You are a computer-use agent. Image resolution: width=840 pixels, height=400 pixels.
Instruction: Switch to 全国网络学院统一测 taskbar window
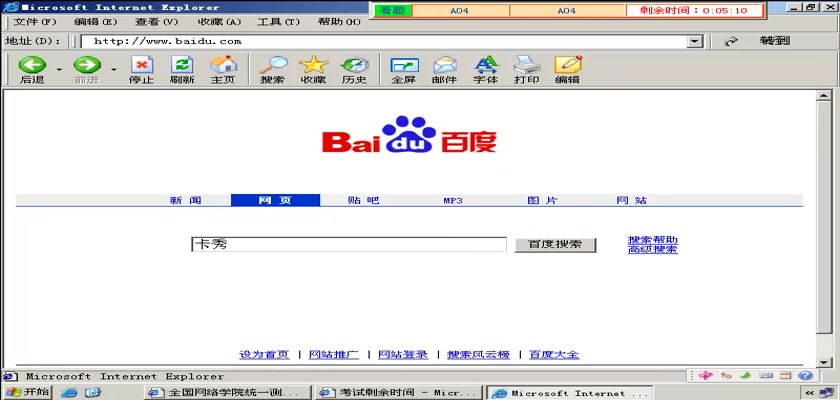coord(227,393)
